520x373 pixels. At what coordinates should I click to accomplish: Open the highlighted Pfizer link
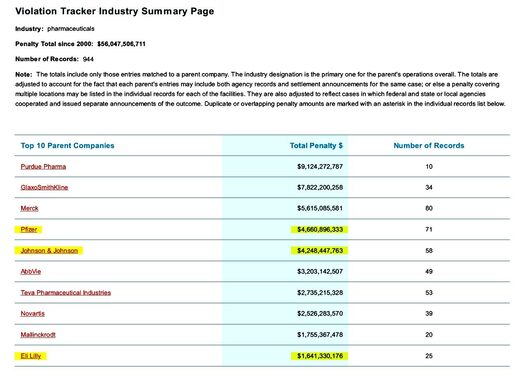pos(29,229)
